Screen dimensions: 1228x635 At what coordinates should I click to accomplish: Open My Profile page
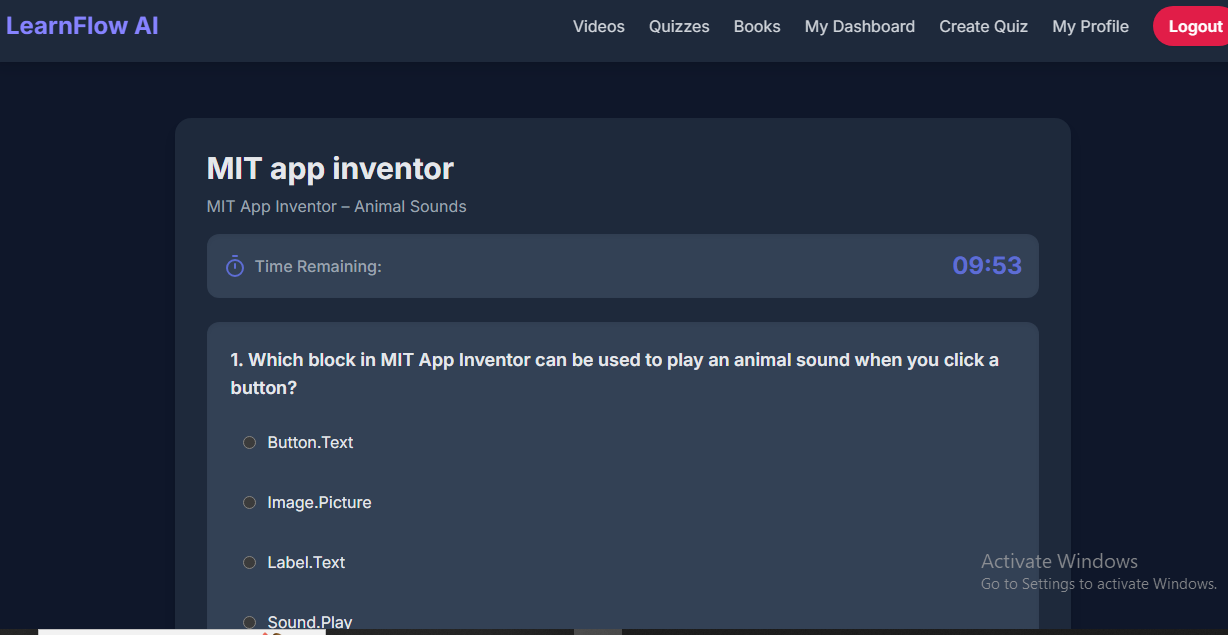pos(1090,27)
